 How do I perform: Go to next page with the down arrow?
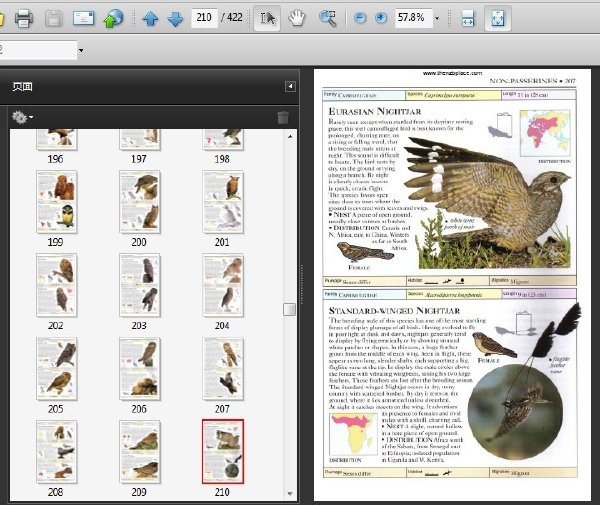(x=175, y=18)
